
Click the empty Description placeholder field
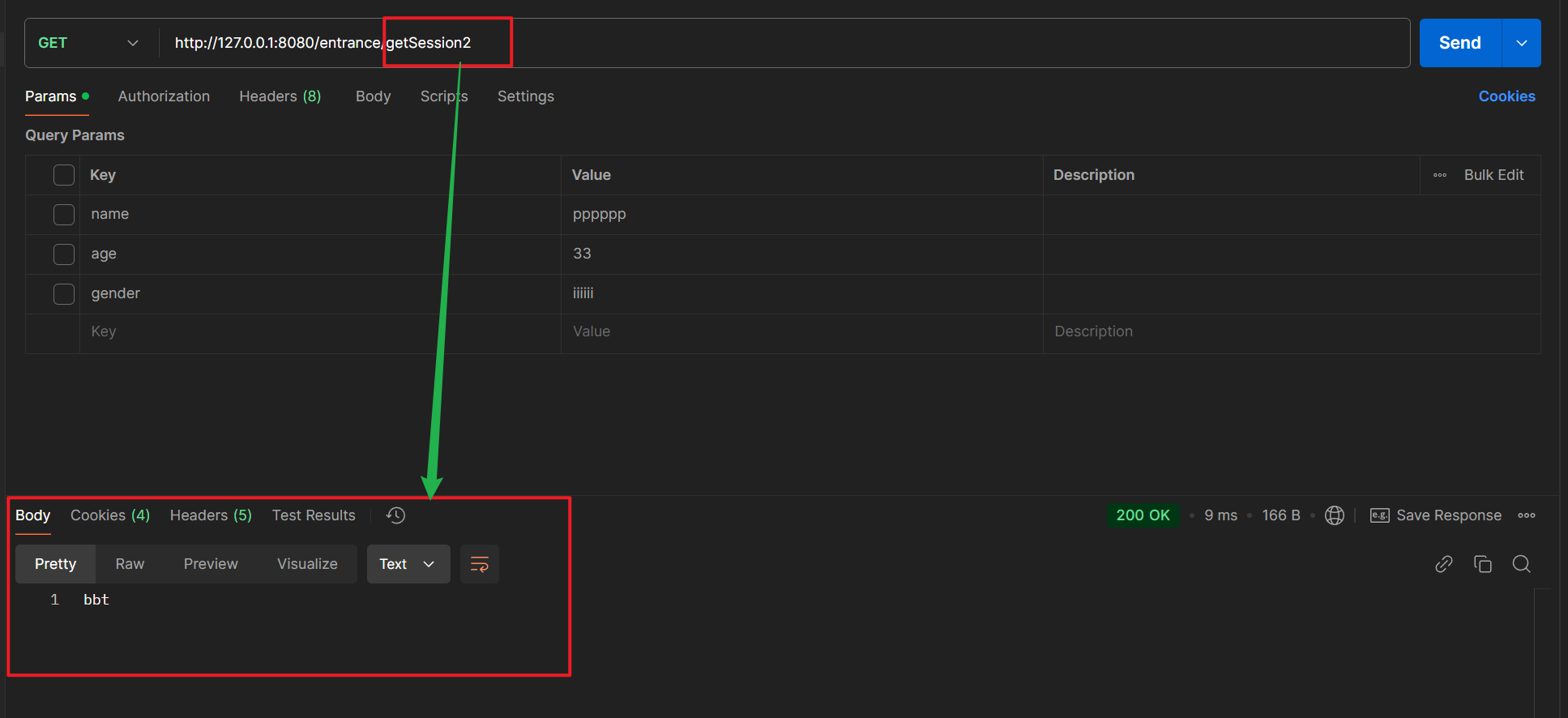click(x=1292, y=332)
